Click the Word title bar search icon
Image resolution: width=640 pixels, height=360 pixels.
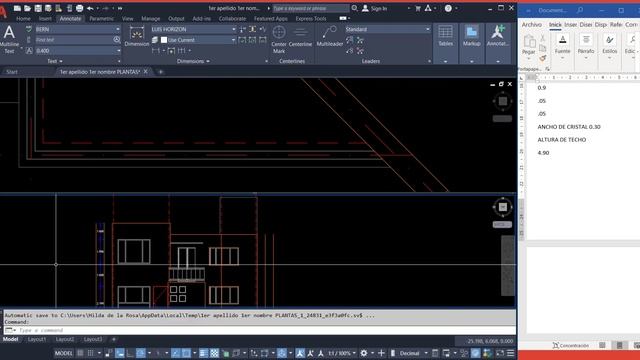pos(580,10)
